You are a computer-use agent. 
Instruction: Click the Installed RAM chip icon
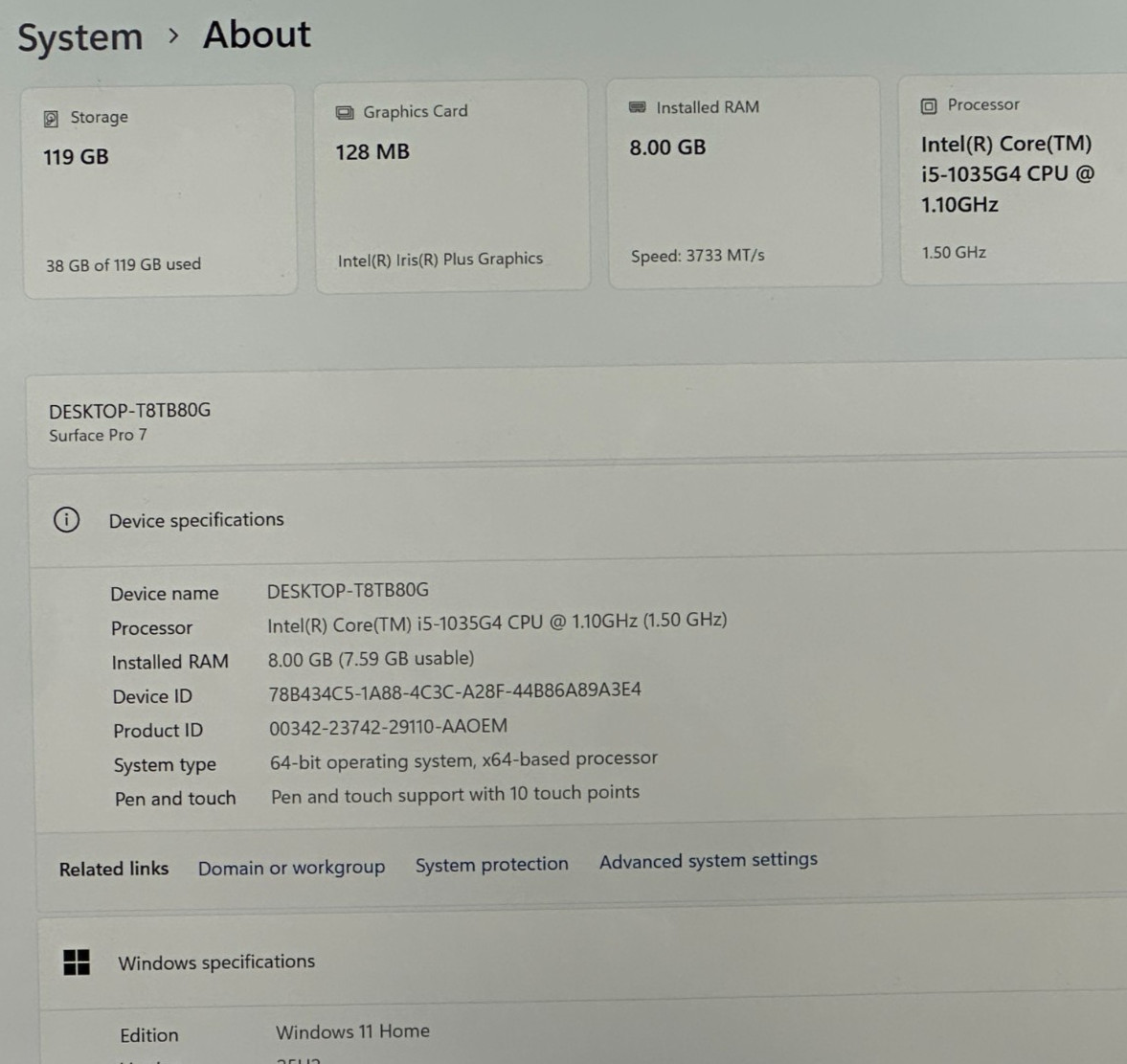pyautogui.click(x=638, y=107)
